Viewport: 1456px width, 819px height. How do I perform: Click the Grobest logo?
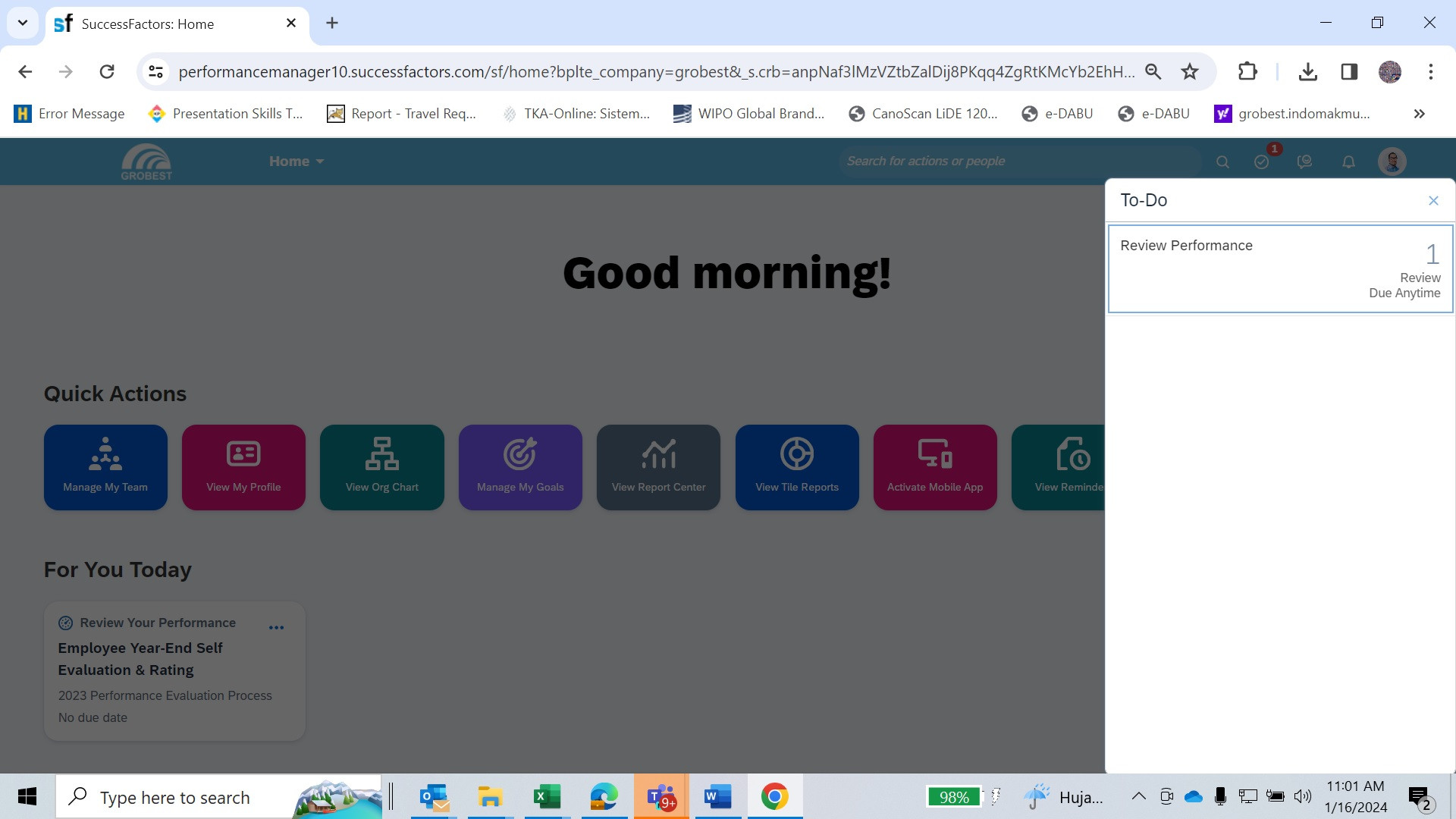point(146,162)
